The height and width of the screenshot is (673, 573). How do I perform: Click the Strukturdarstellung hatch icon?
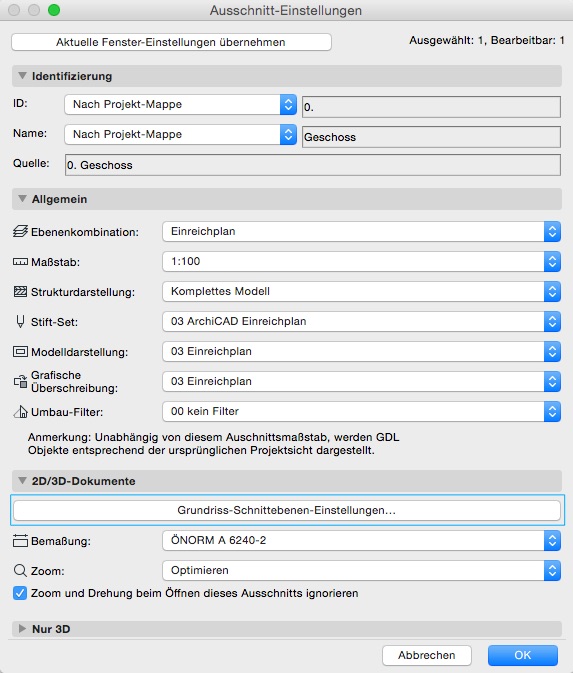point(20,292)
